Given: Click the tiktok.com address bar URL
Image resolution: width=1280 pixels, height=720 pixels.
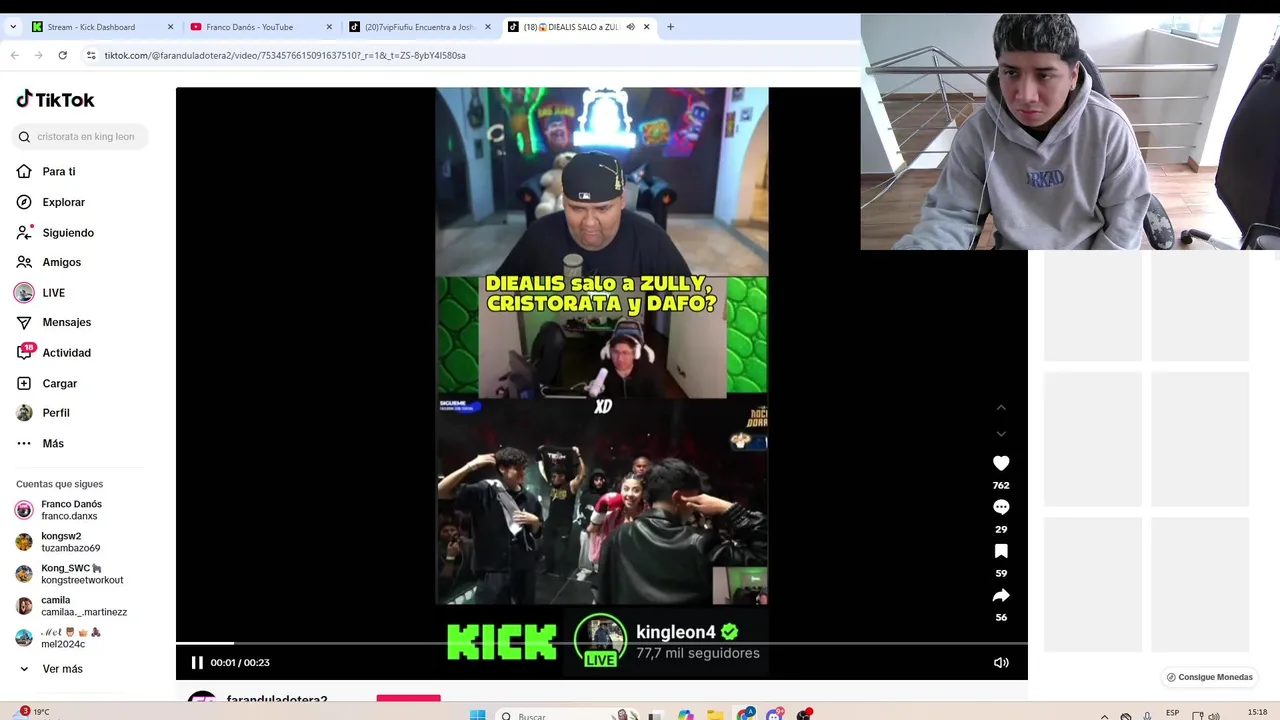Looking at the screenshot, I should pos(285,55).
